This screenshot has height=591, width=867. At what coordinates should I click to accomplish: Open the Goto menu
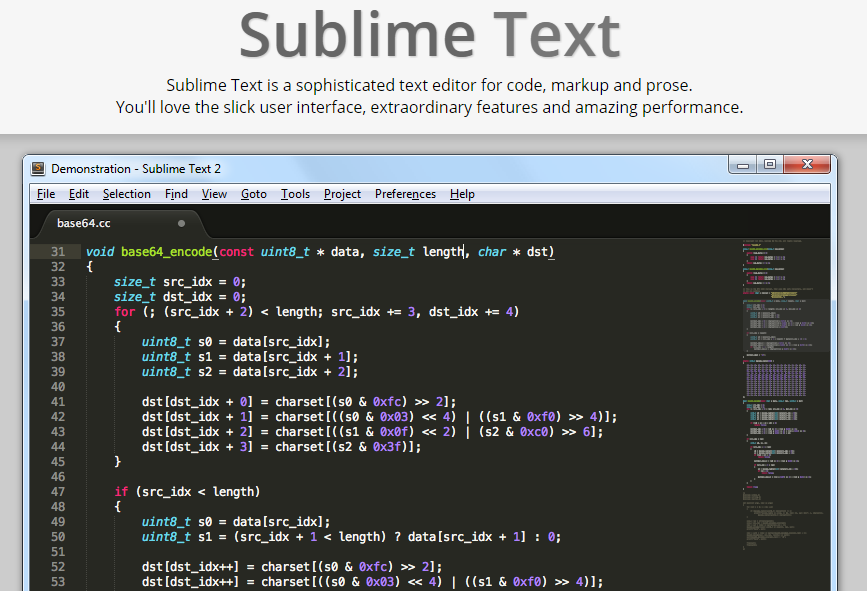pyautogui.click(x=254, y=194)
